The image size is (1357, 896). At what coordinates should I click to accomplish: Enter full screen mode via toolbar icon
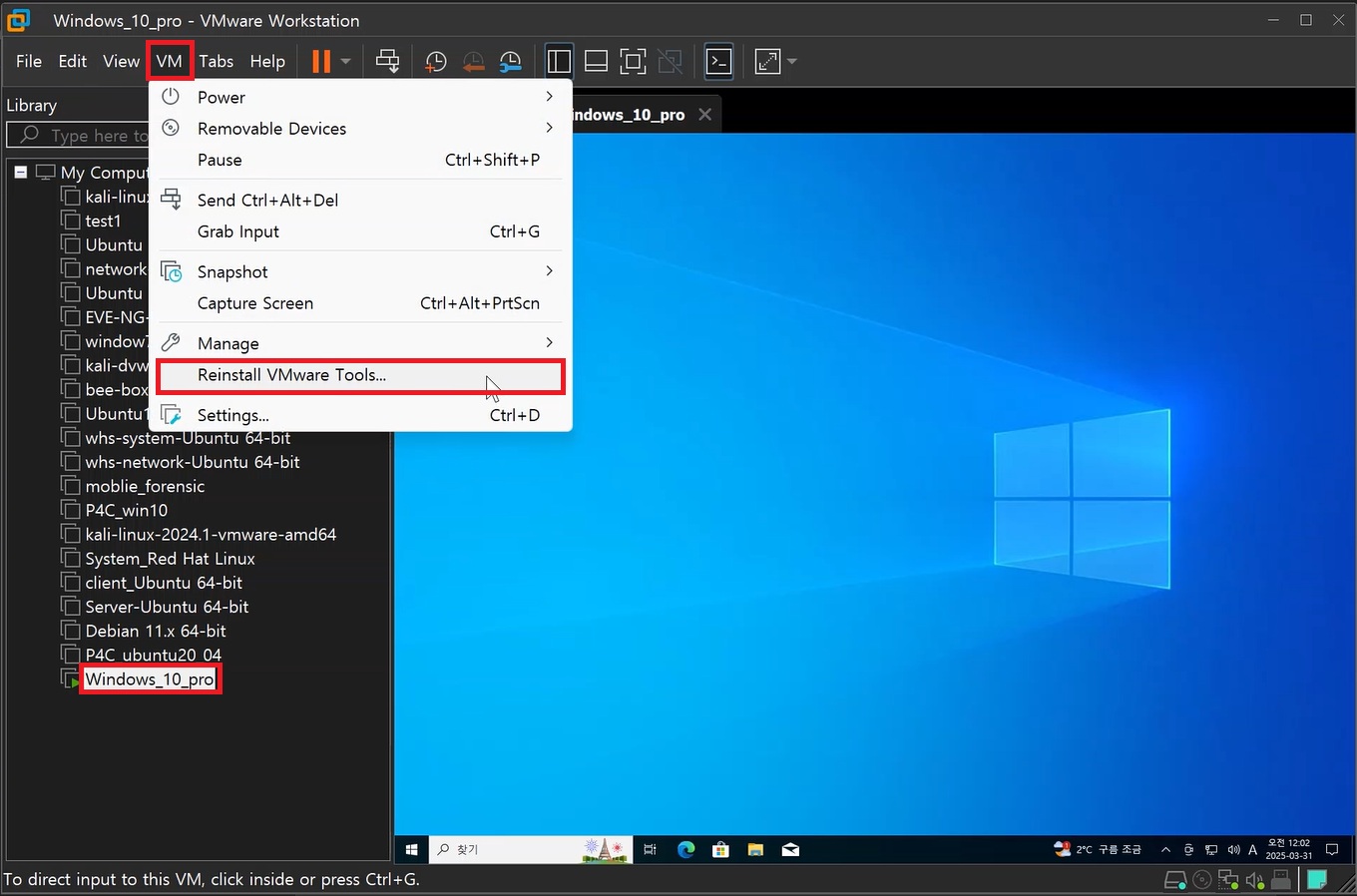coord(633,61)
